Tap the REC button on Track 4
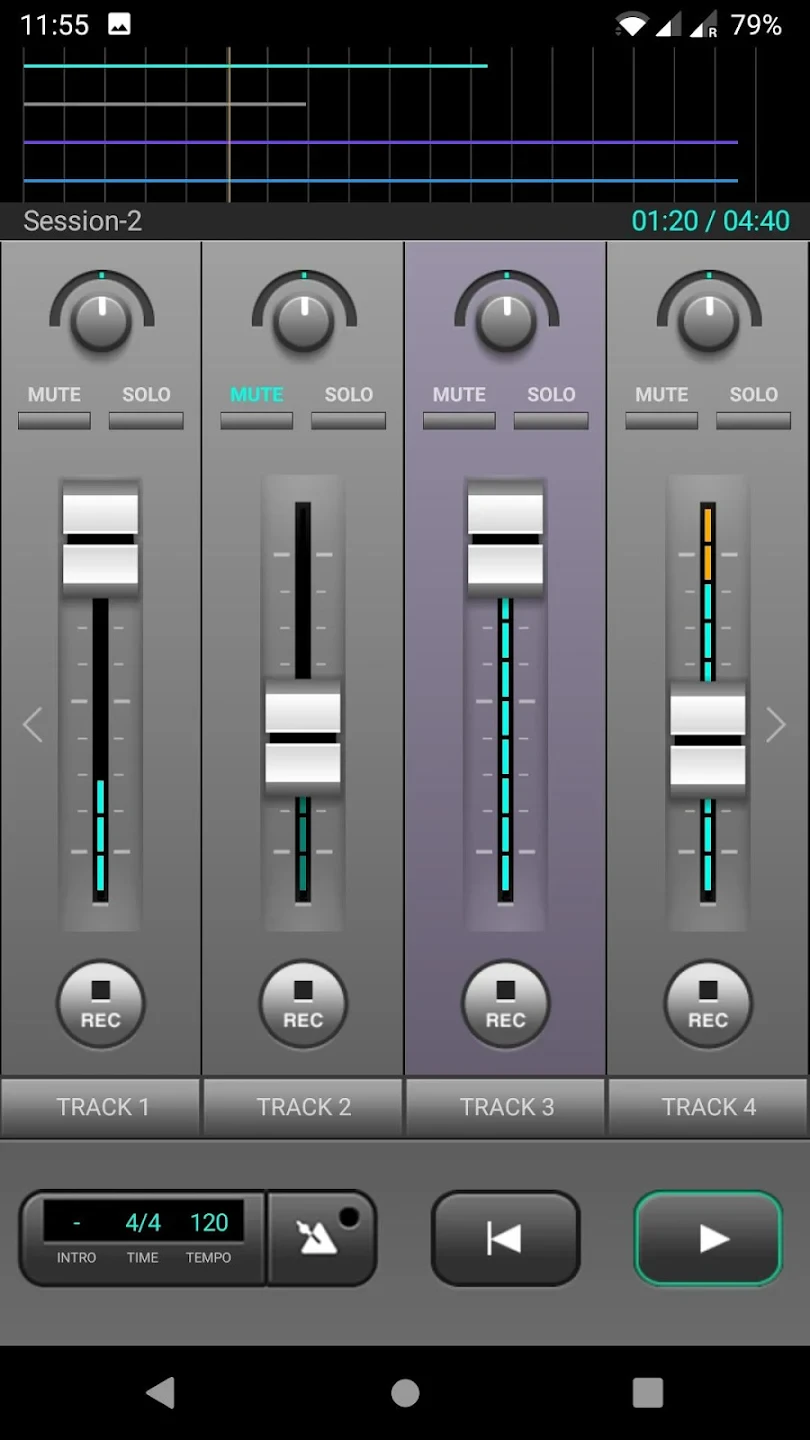This screenshot has height=1440, width=810. point(708,1004)
